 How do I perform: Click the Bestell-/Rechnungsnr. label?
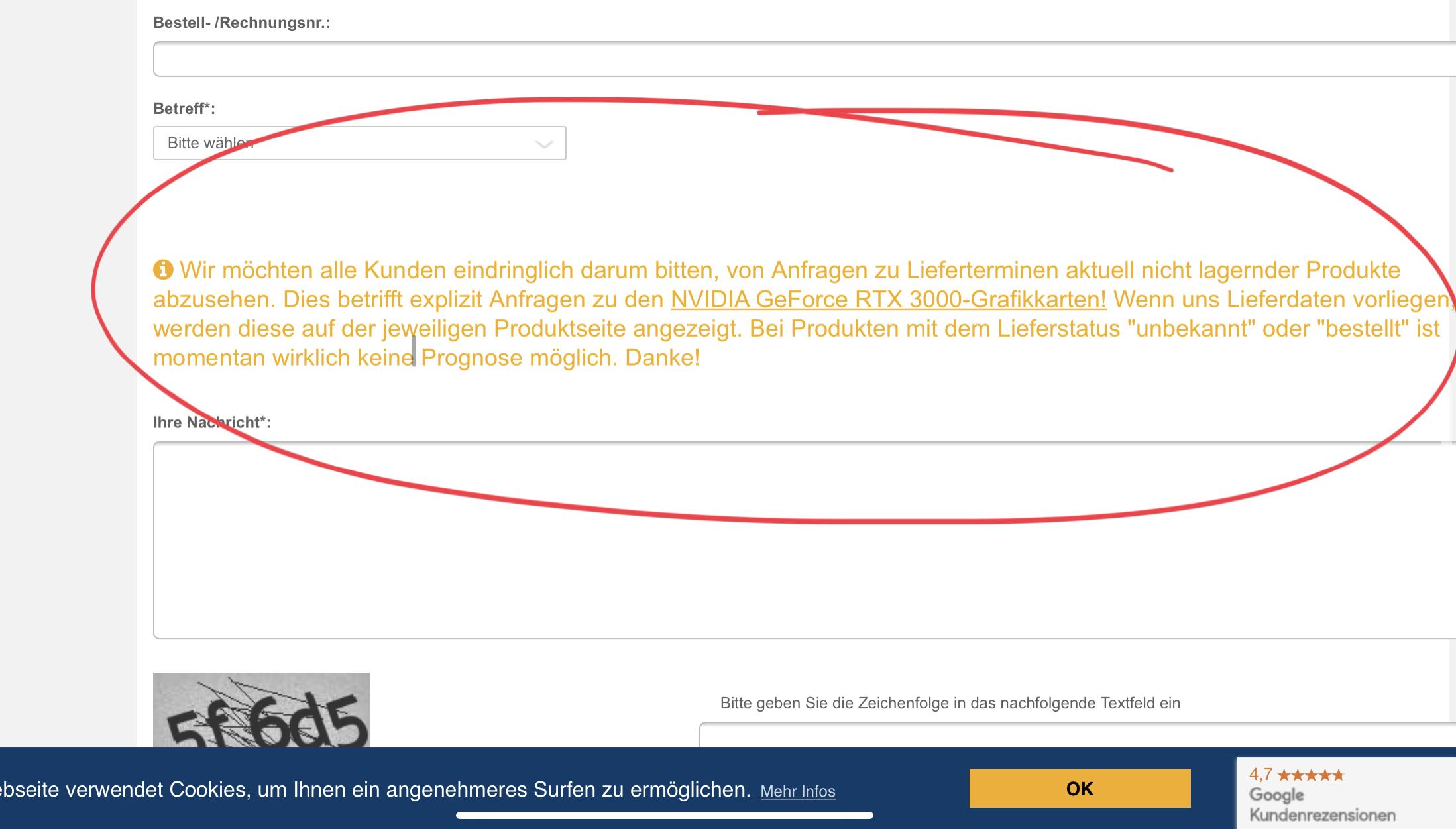(241, 23)
